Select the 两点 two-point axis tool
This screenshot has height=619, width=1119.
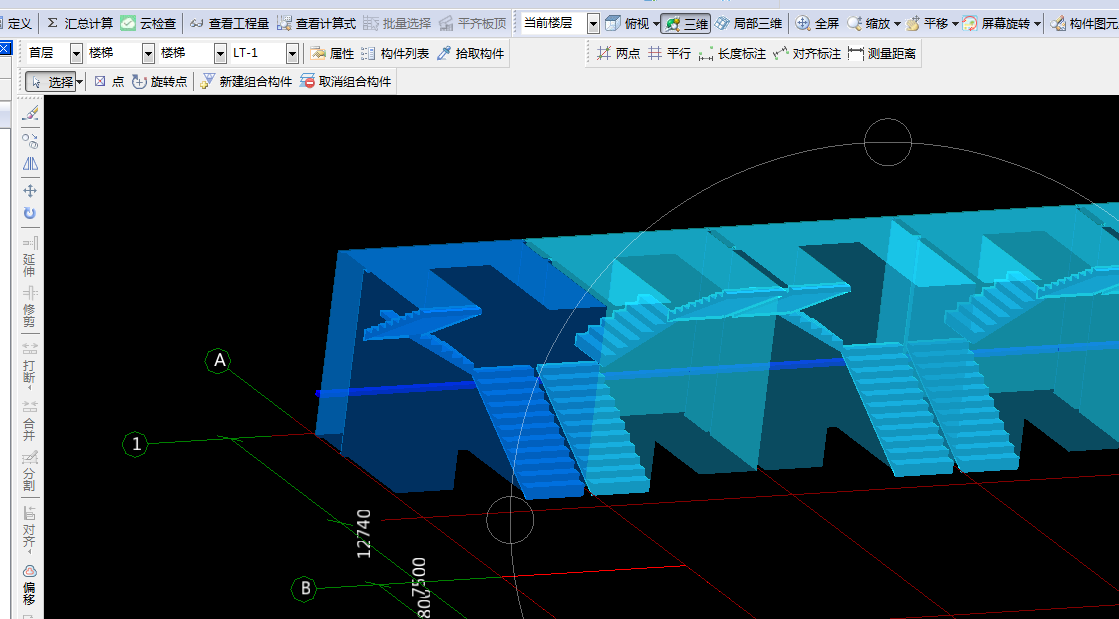coord(619,54)
